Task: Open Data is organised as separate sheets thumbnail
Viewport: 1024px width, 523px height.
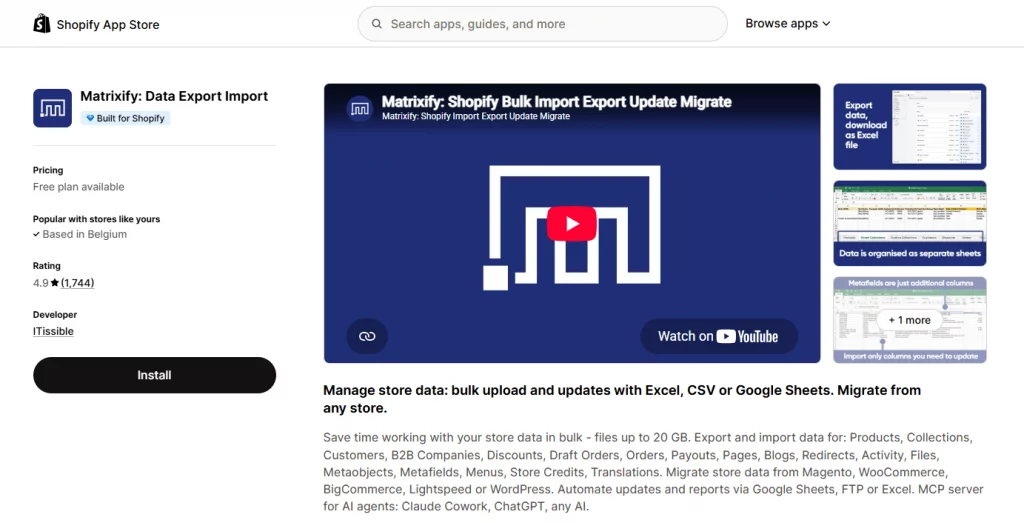Action: point(910,223)
